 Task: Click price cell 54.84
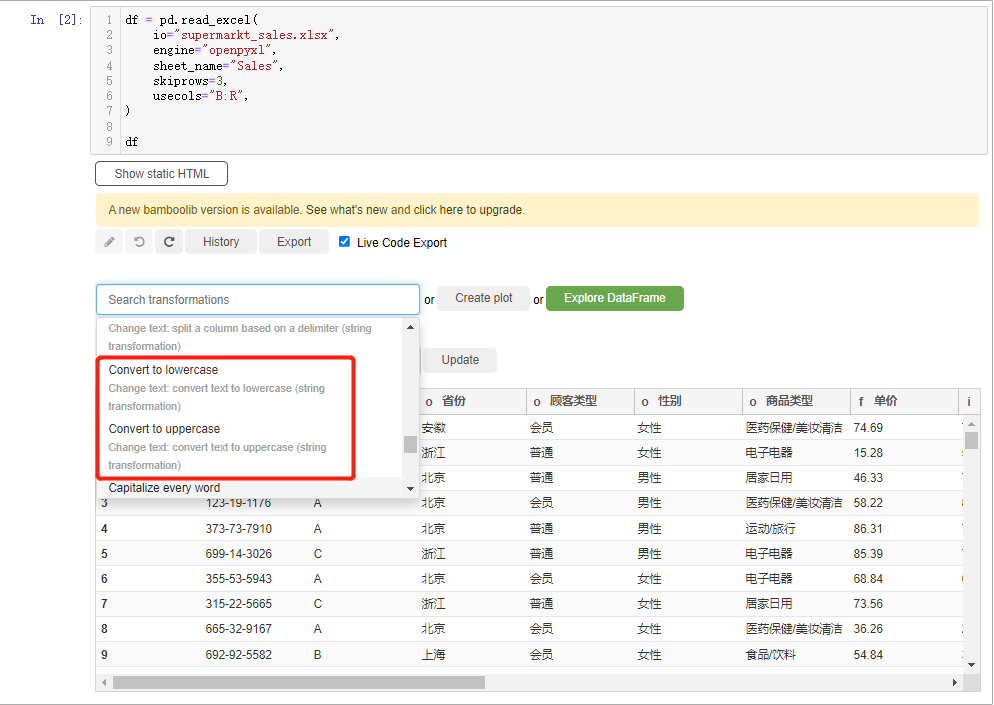(868, 655)
